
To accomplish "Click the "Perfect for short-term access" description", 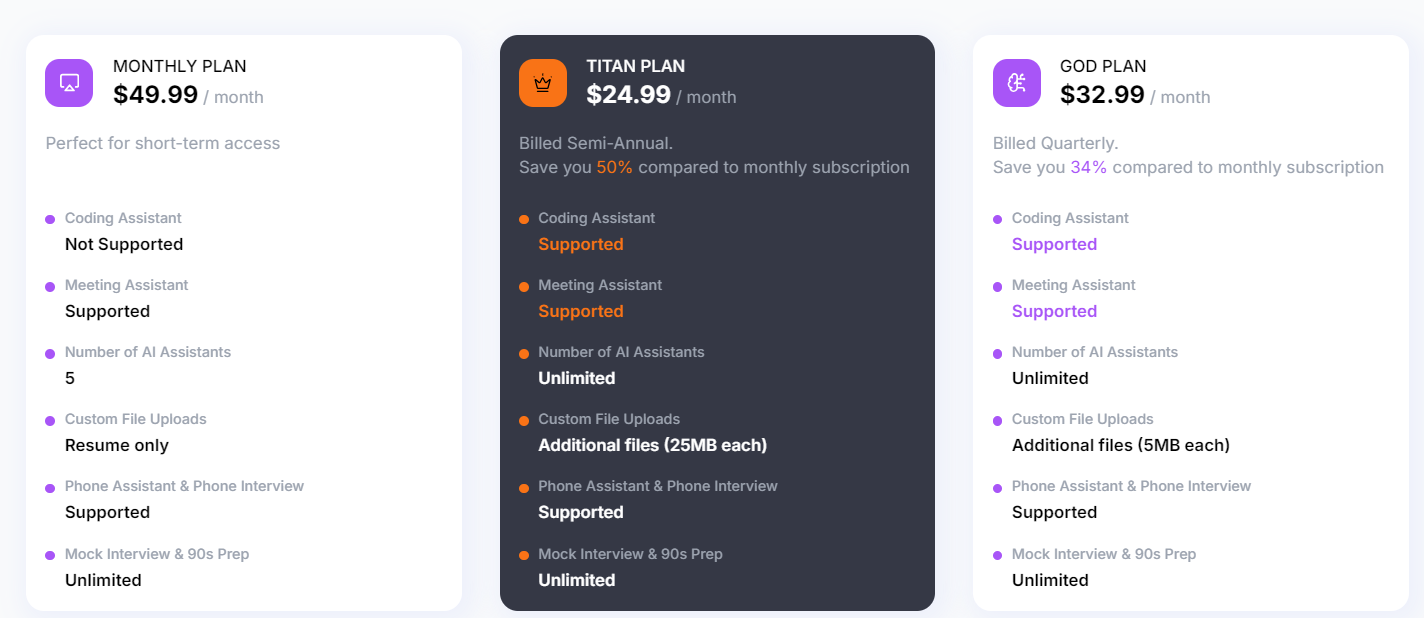I will click(163, 143).
